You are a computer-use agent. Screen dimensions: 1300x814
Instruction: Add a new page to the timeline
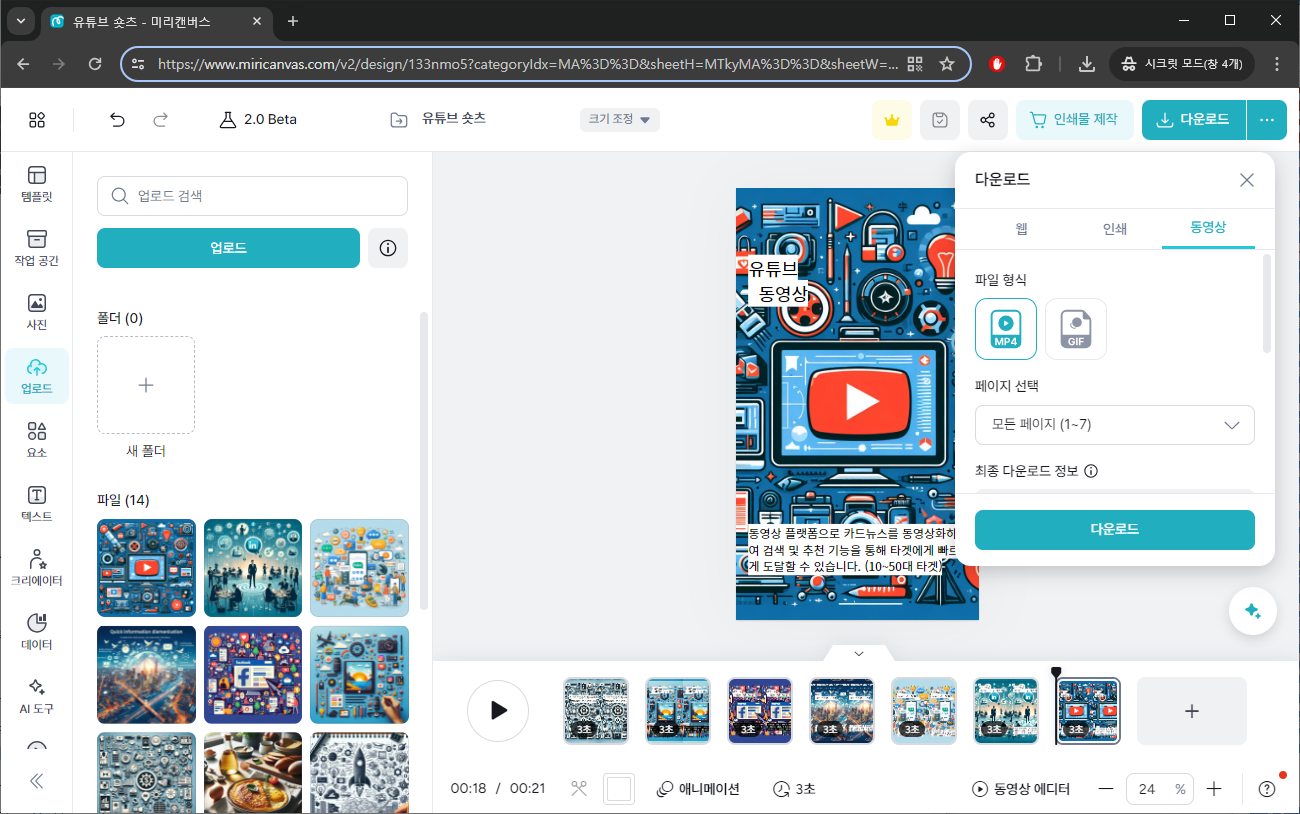(1192, 711)
